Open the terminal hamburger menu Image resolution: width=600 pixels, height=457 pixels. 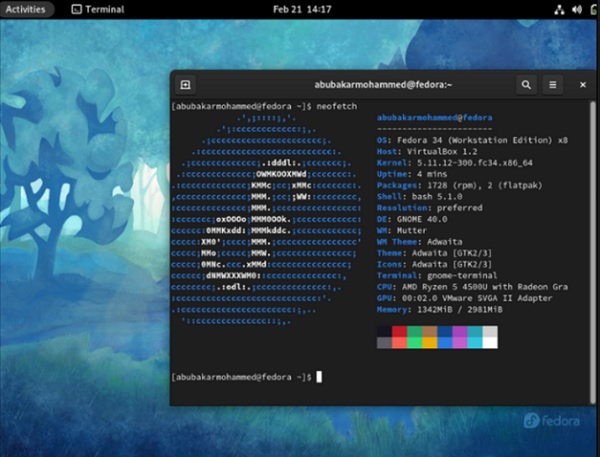[x=552, y=85]
